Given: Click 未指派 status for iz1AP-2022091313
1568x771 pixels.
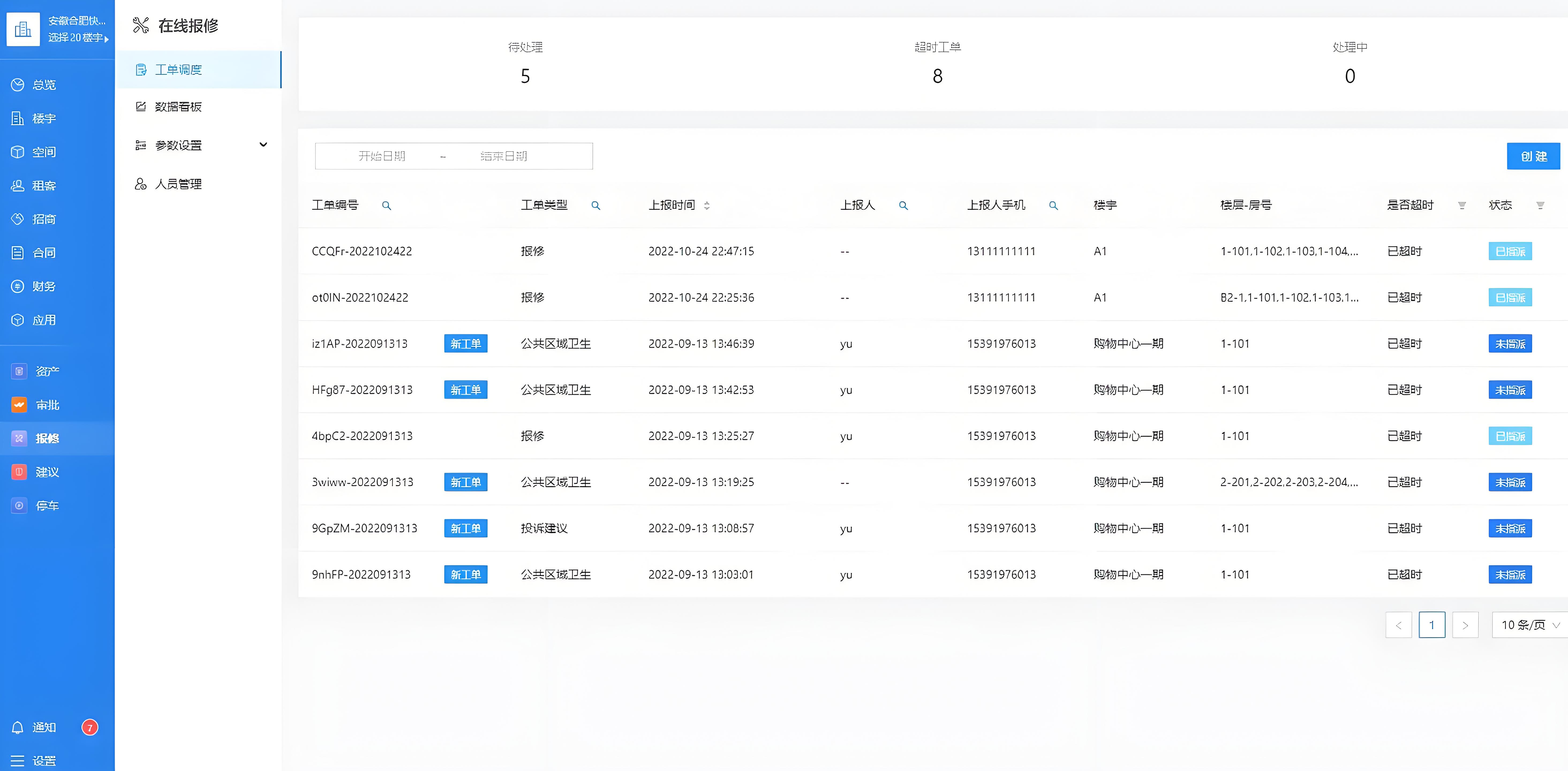Looking at the screenshot, I should coord(1510,344).
